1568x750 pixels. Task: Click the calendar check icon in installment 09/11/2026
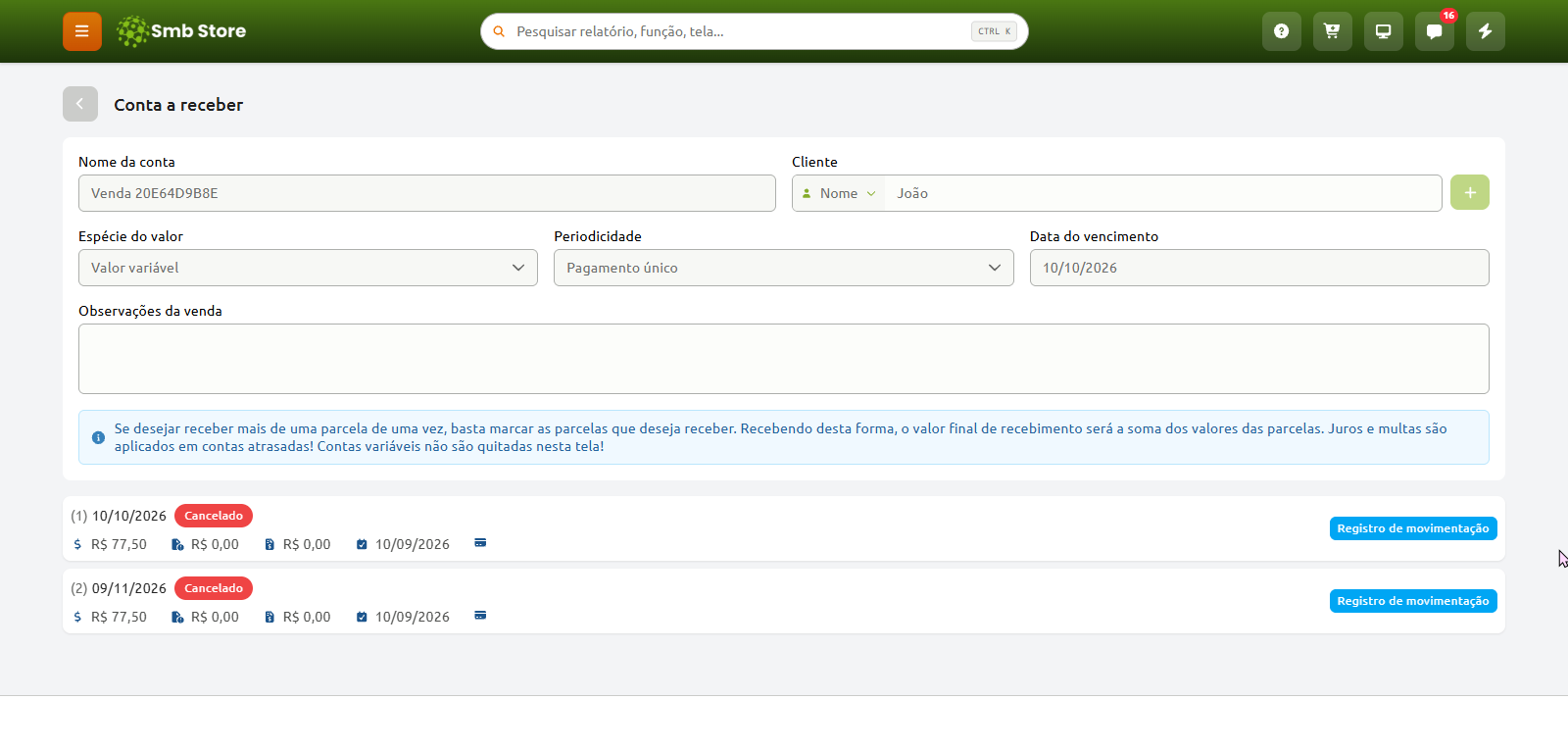(362, 617)
